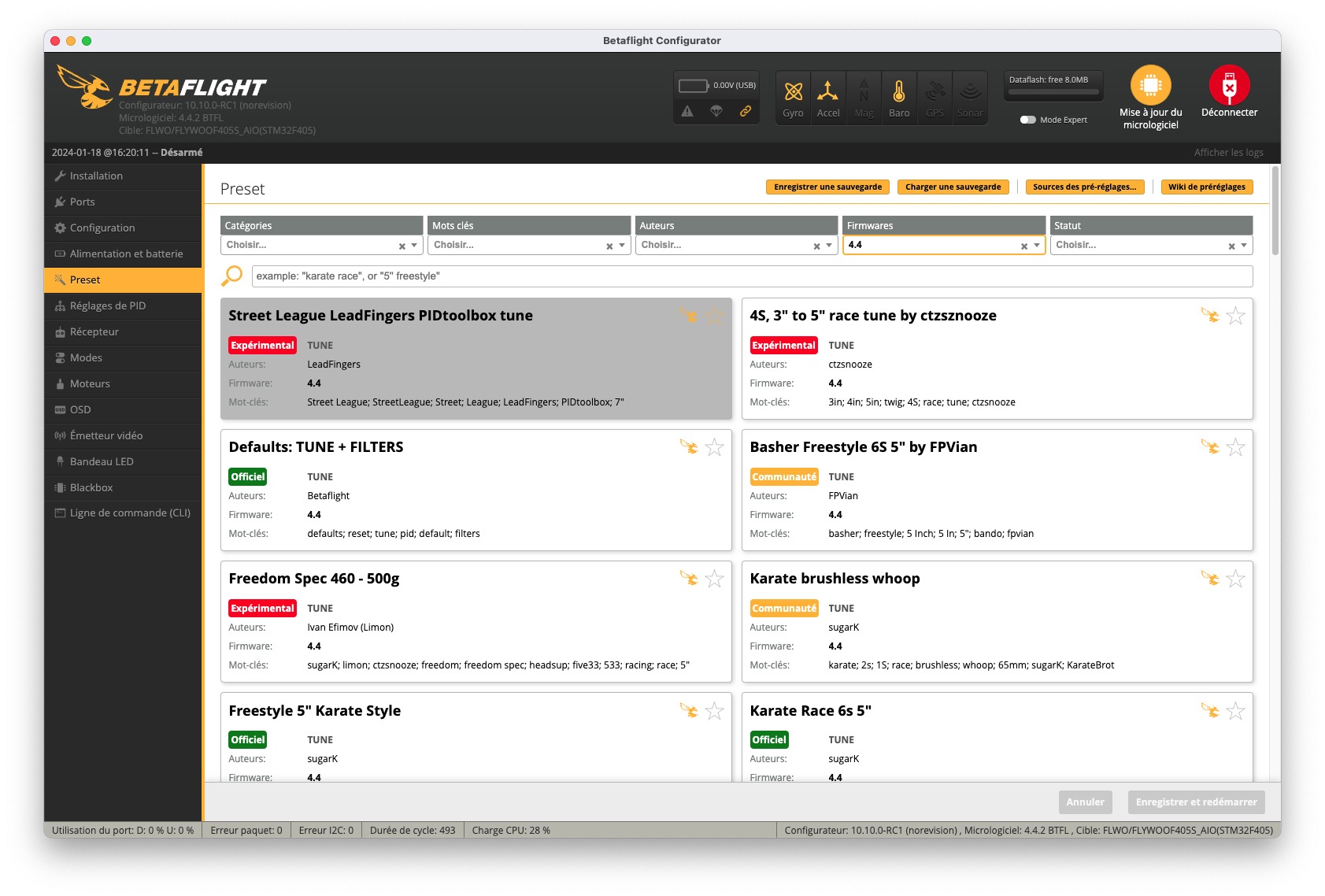Click bee icon on Defaults: TUNE + FILTERS card

(689, 447)
